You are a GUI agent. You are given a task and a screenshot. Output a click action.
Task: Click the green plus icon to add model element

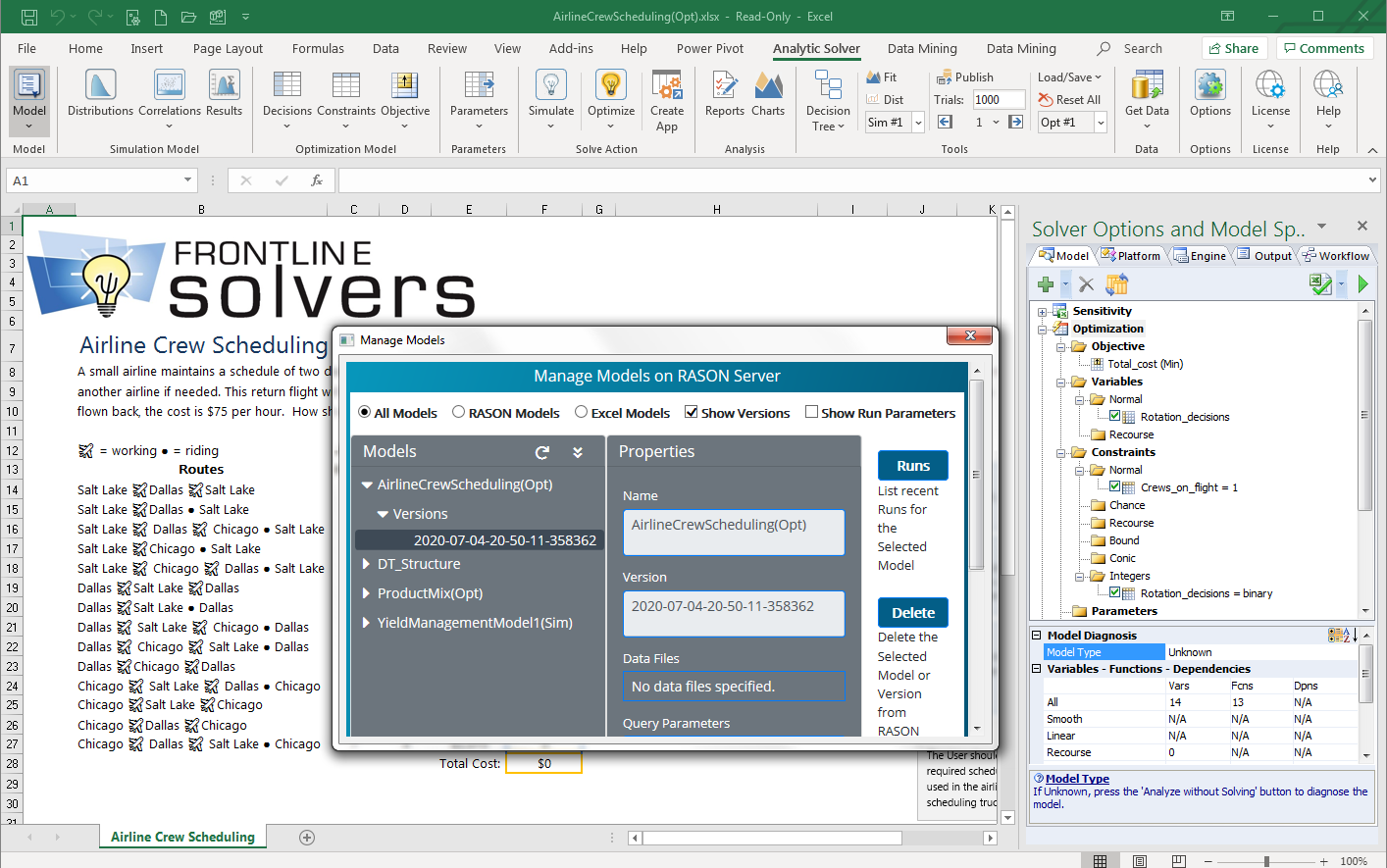coord(1046,283)
